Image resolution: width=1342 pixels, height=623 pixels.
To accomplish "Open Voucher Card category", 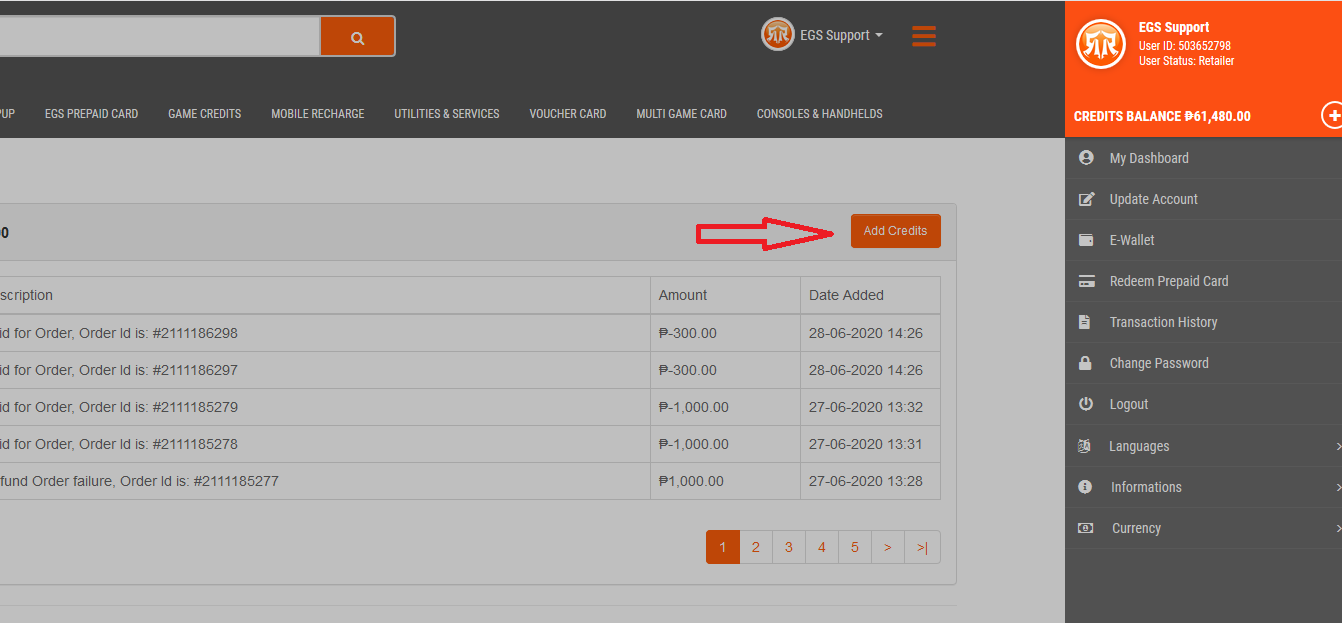I will [x=567, y=114].
